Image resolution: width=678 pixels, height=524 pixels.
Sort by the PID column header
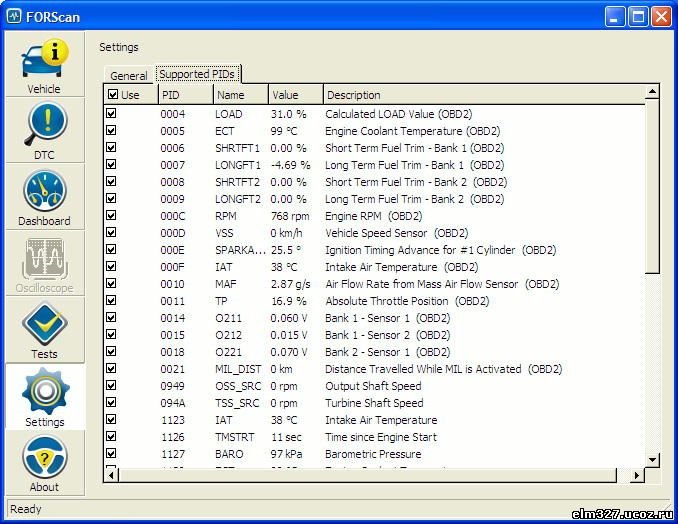pyautogui.click(x=186, y=95)
